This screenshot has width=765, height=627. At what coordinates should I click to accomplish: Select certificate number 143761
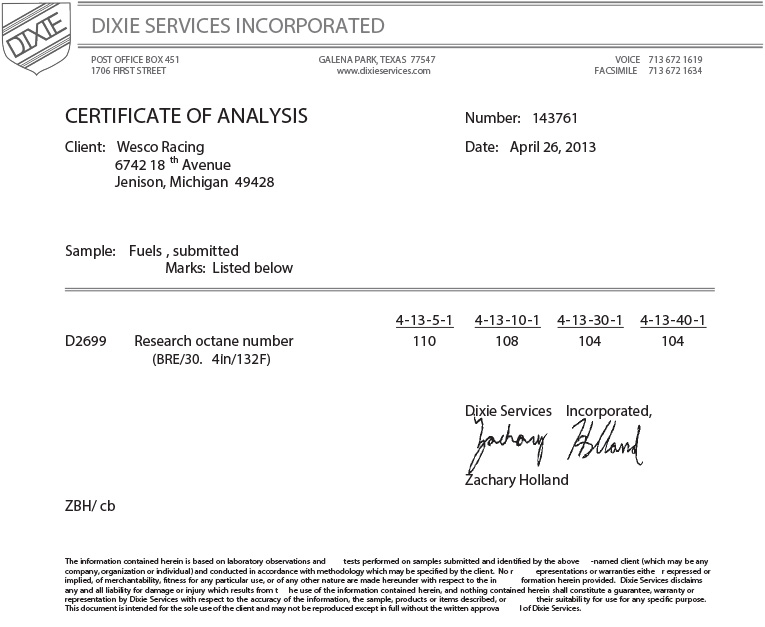point(555,118)
